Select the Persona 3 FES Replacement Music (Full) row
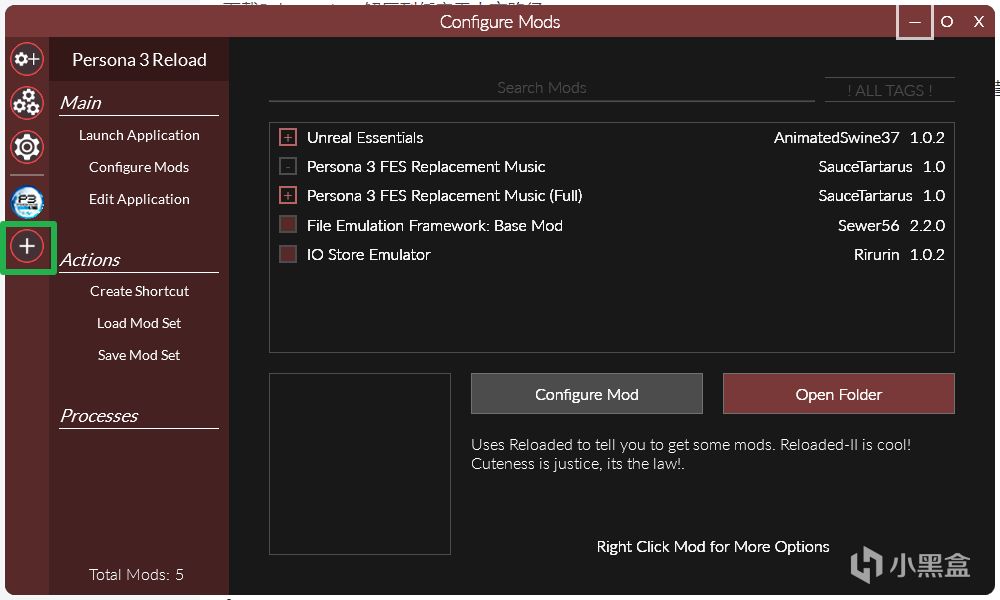Screen dimensions: 1000x600 click(x=612, y=196)
